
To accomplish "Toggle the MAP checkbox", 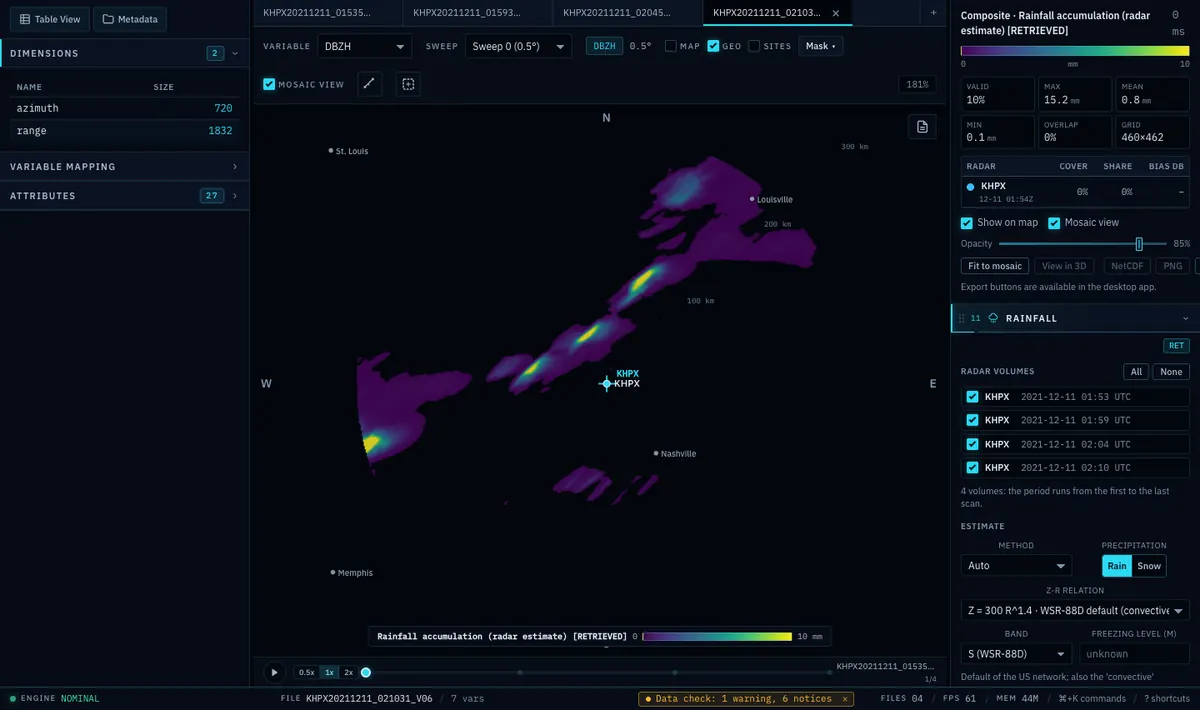I will pyautogui.click(x=671, y=46).
